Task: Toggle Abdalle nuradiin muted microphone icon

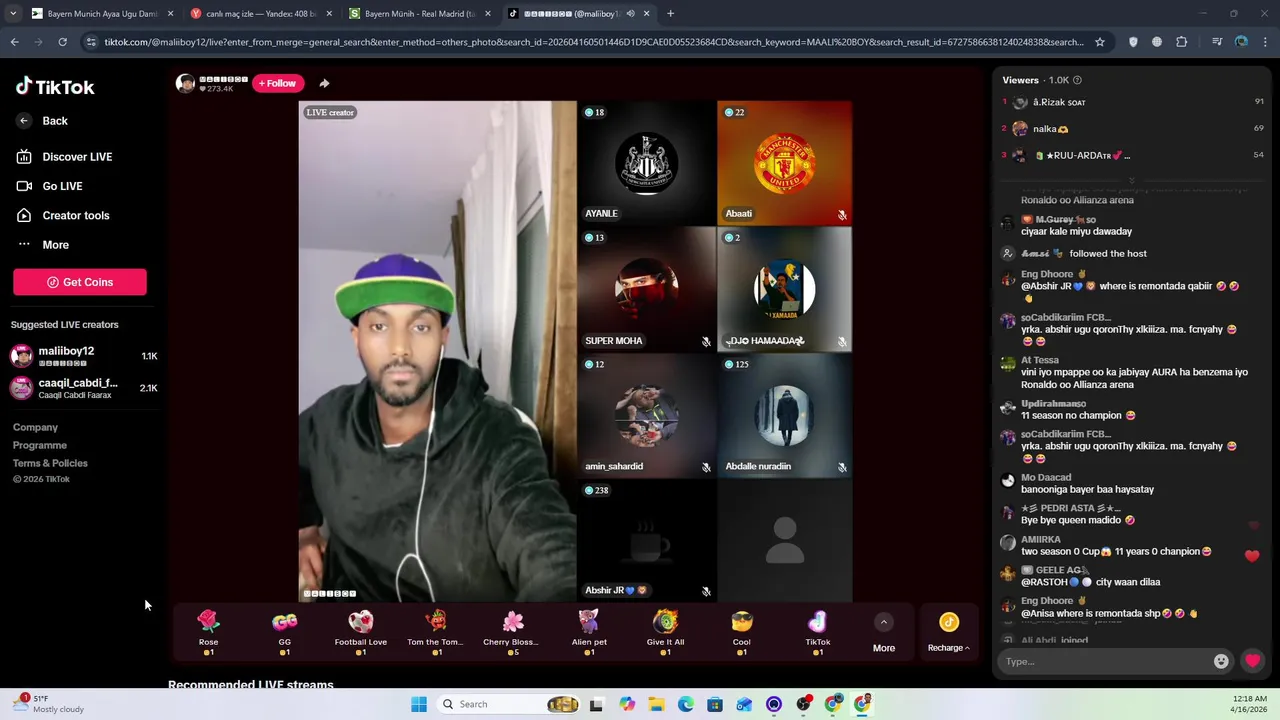Action: (842, 467)
